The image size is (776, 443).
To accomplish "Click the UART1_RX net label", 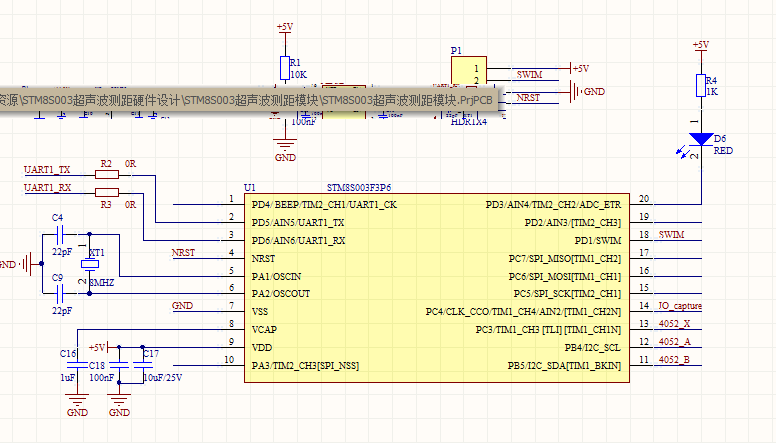I will click(x=48, y=188).
